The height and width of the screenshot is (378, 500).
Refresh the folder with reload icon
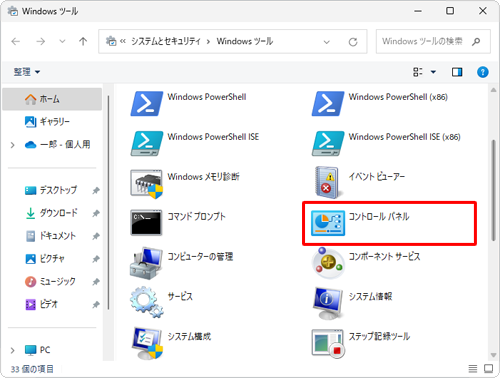tap(353, 42)
